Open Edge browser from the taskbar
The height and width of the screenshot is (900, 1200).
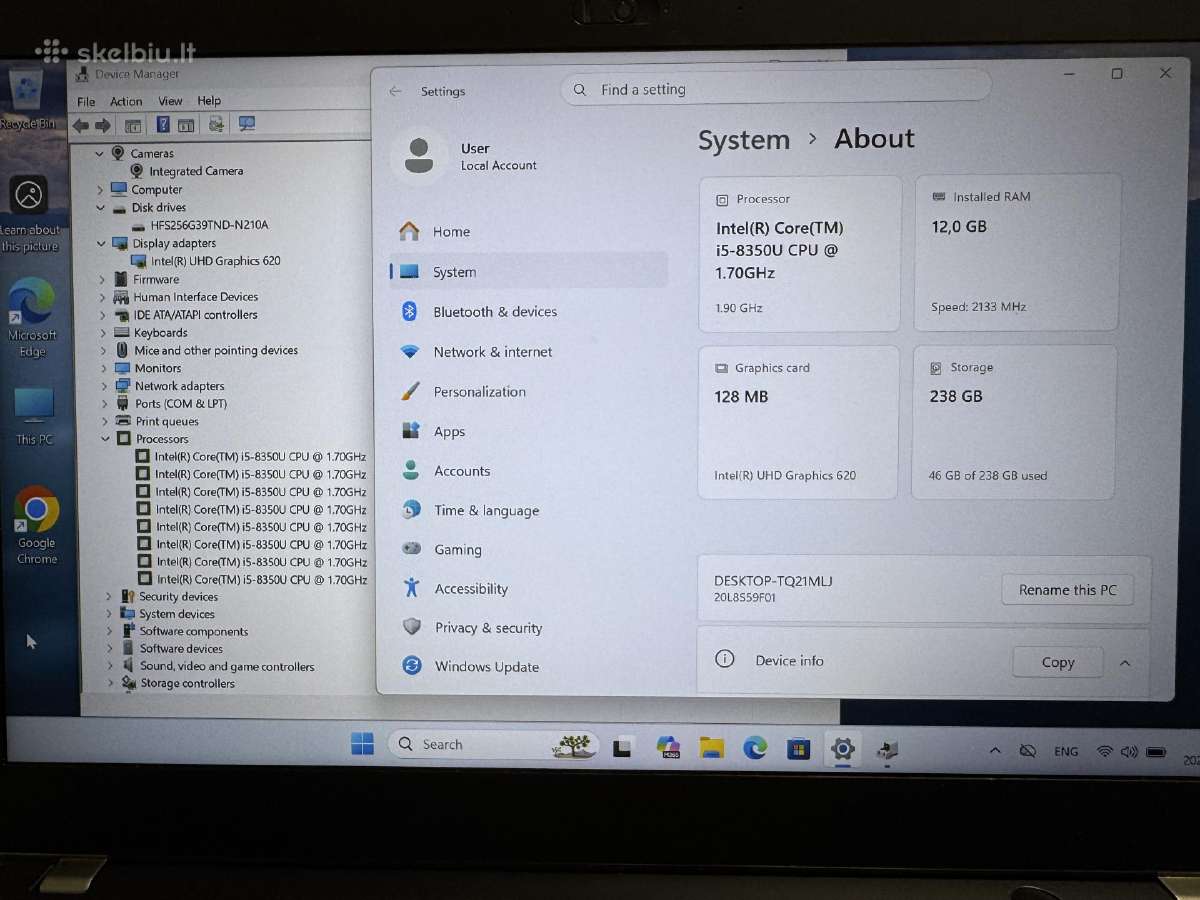coord(754,747)
